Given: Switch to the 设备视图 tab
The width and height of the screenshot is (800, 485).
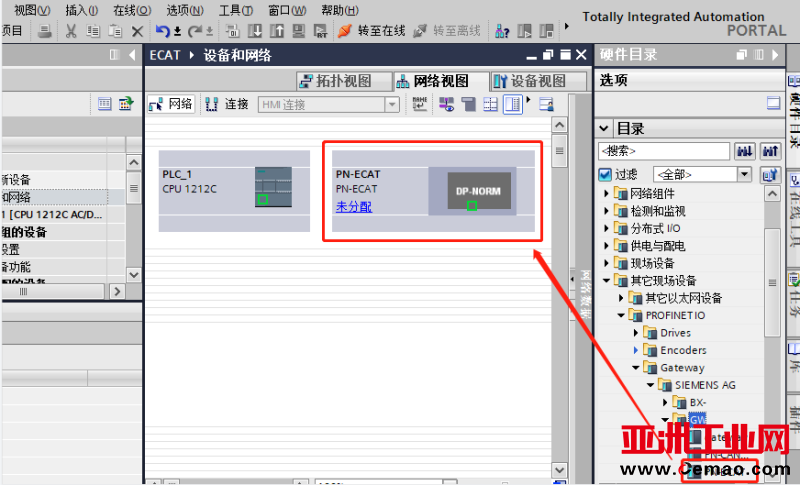Looking at the screenshot, I should [x=530, y=81].
